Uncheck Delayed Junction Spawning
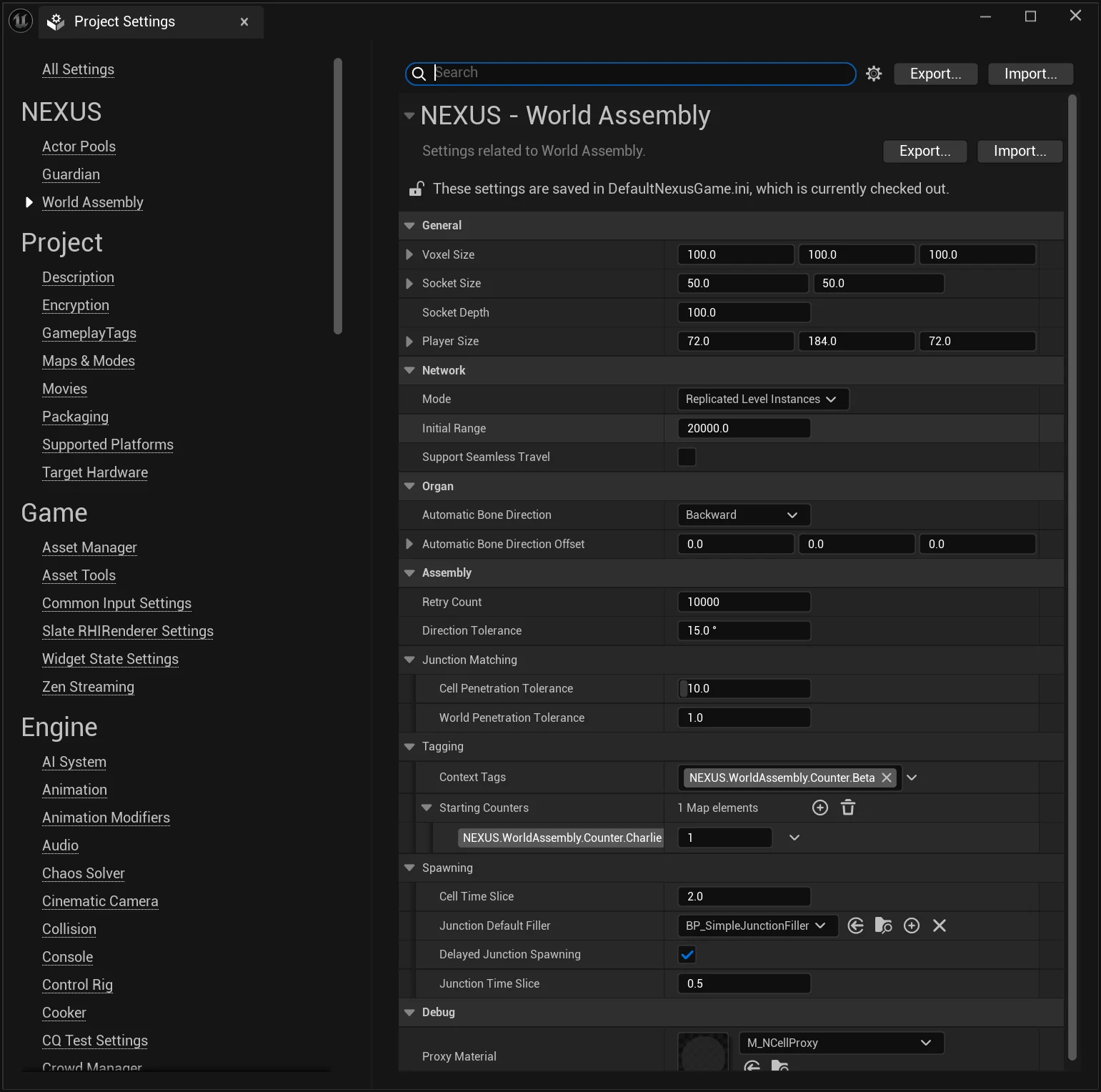This screenshot has width=1101, height=1092. tap(687, 955)
